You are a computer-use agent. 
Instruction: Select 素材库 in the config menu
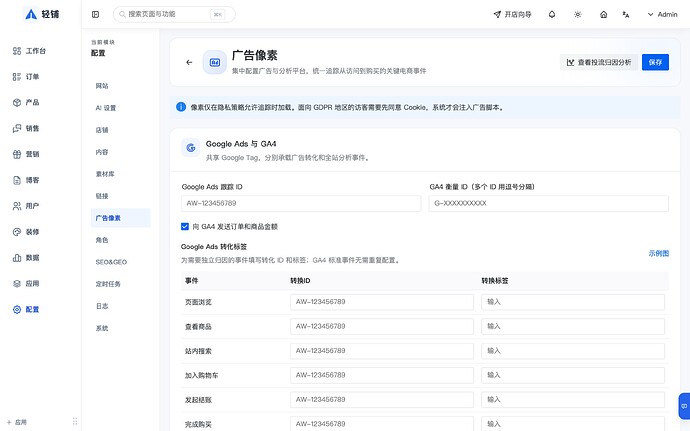pos(121,174)
